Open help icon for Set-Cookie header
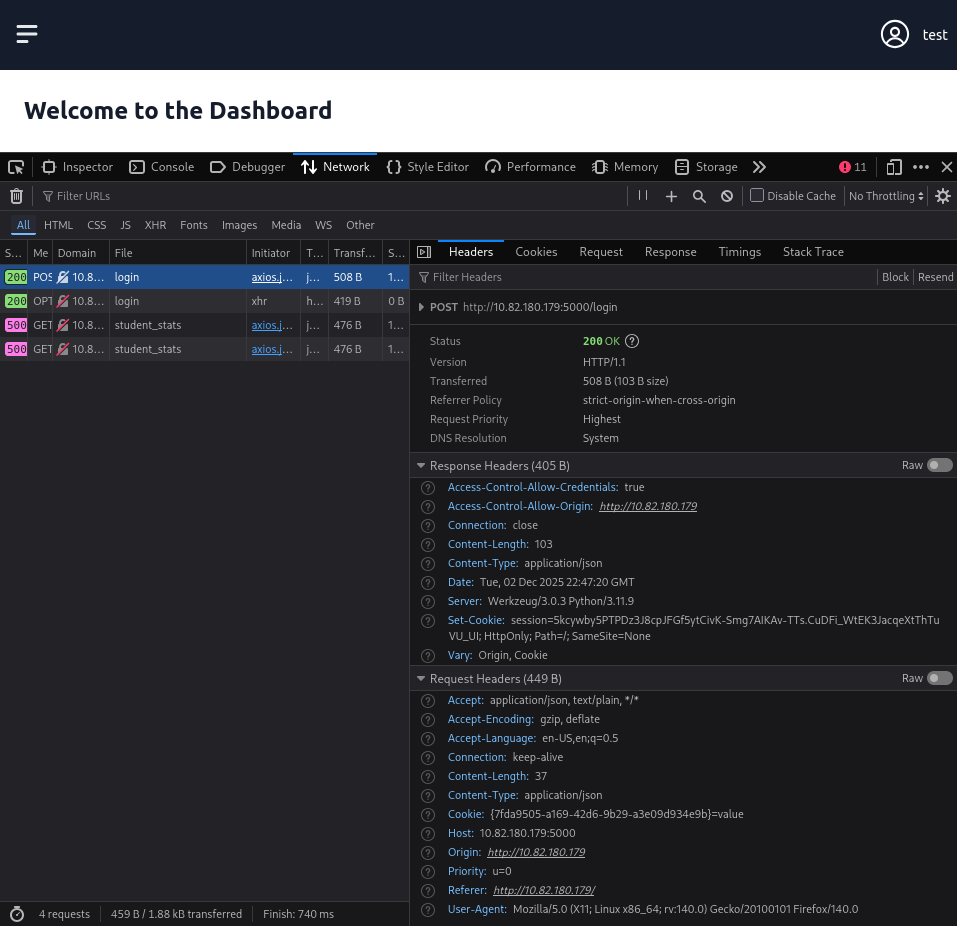 click(428, 621)
